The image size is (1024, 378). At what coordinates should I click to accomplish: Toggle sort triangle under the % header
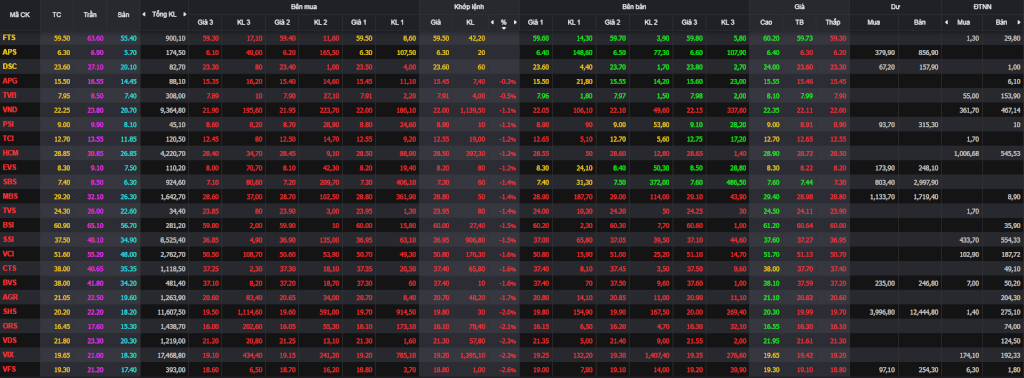pyautogui.click(x=504, y=28)
